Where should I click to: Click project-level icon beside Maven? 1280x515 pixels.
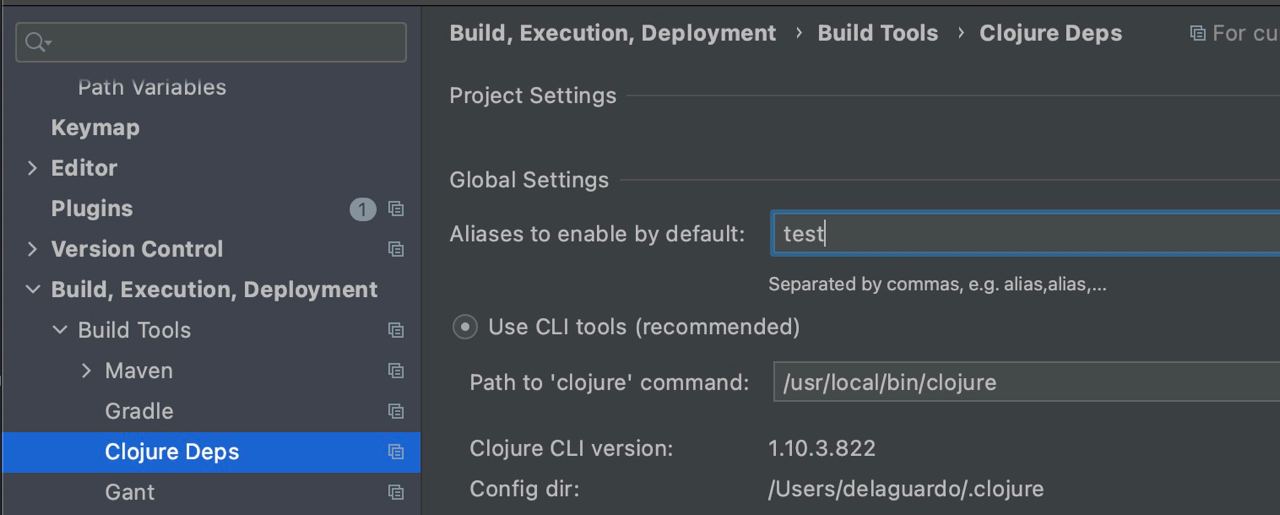tap(396, 371)
